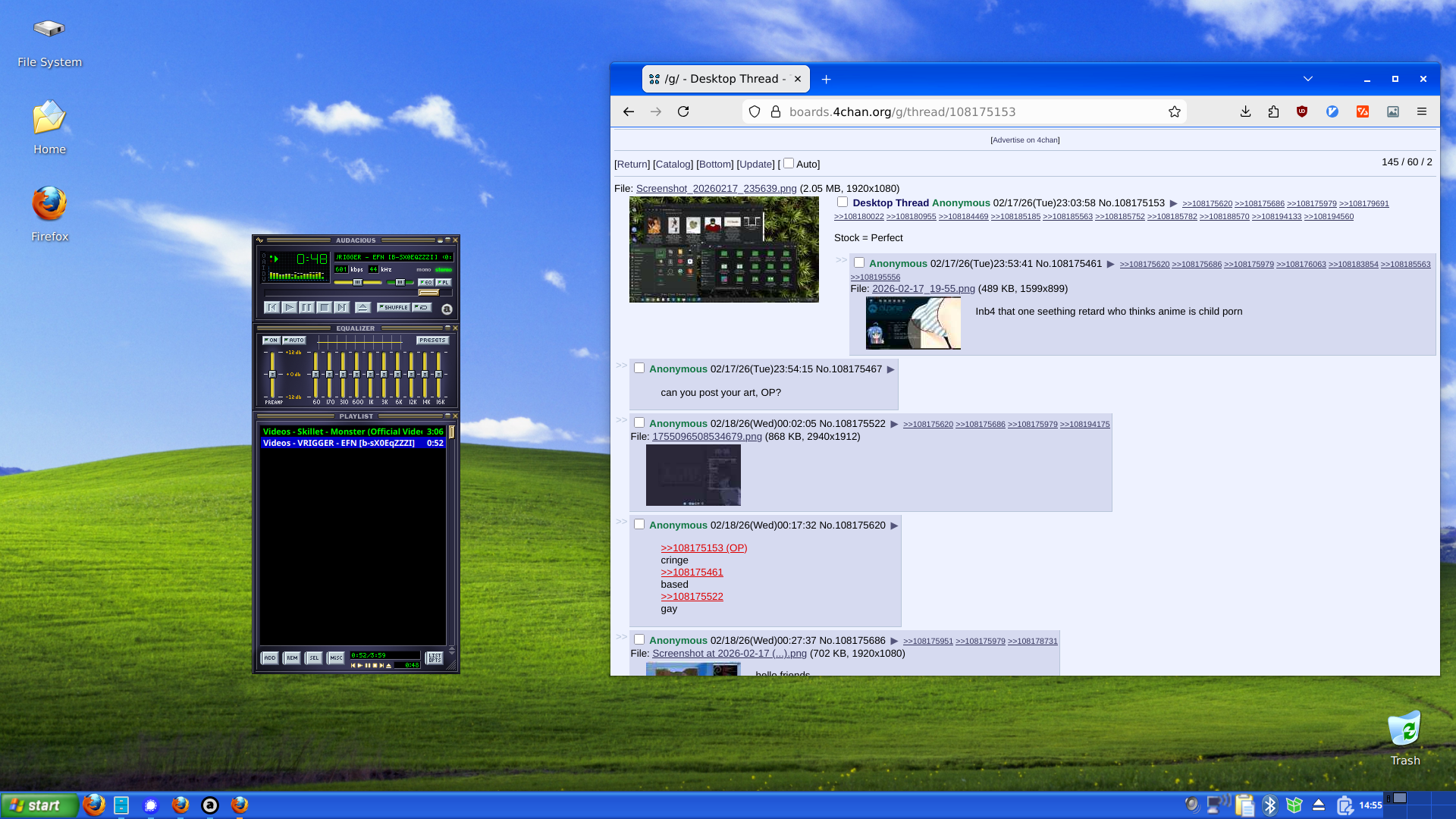Click Audacious icon in taskbar
The width and height of the screenshot is (1456, 819).
click(210, 805)
